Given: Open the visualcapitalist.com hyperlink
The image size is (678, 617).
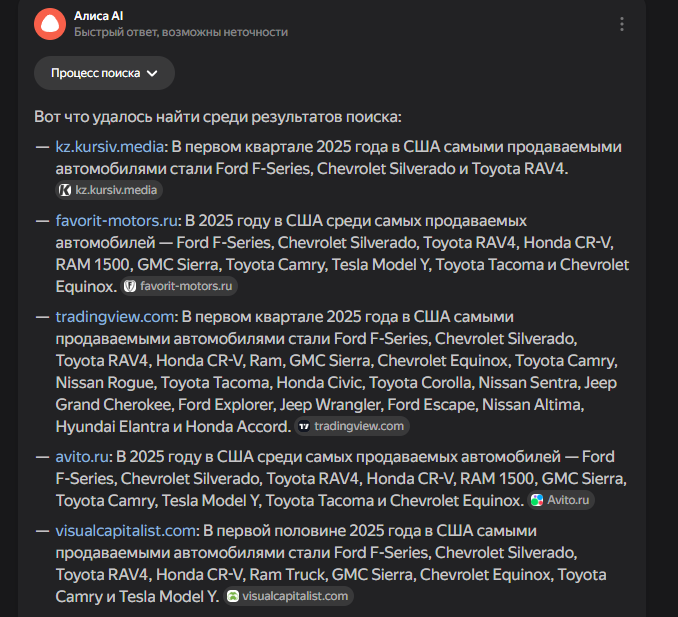Looking at the screenshot, I should pos(125,530).
